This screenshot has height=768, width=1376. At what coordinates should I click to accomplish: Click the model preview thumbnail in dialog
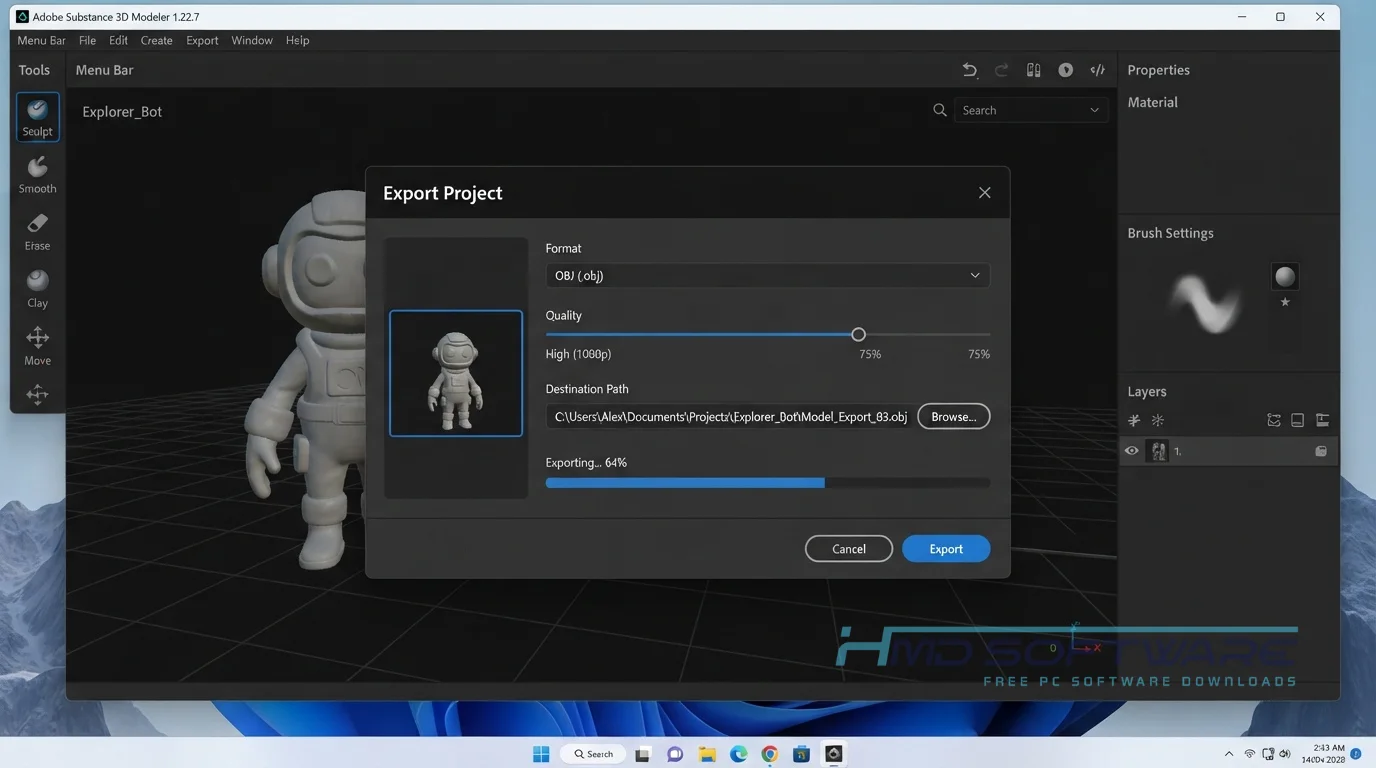click(456, 373)
